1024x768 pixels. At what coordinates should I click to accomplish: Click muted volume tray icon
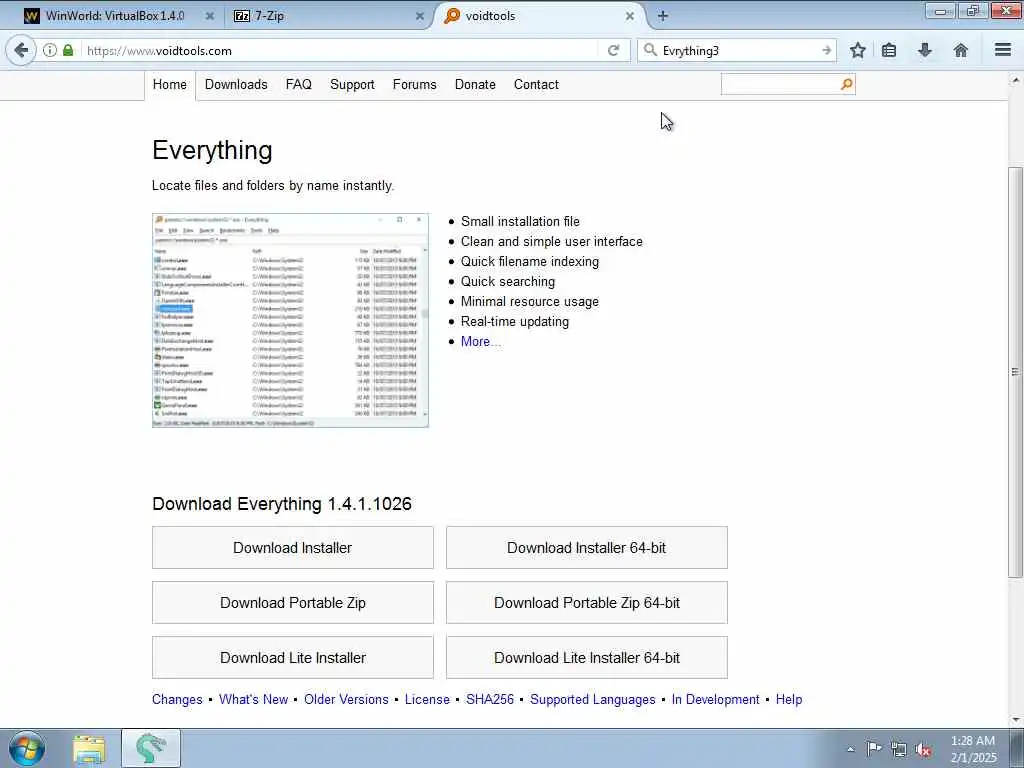coord(923,749)
